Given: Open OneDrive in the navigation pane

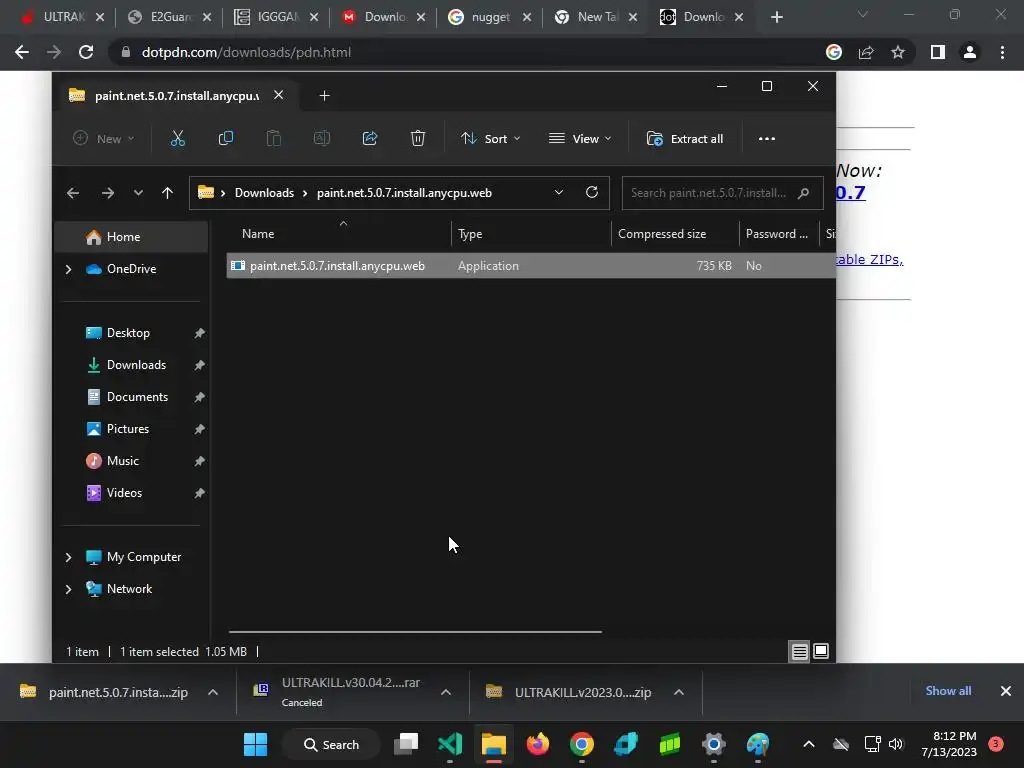Looking at the screenshot, I should 131,269.
